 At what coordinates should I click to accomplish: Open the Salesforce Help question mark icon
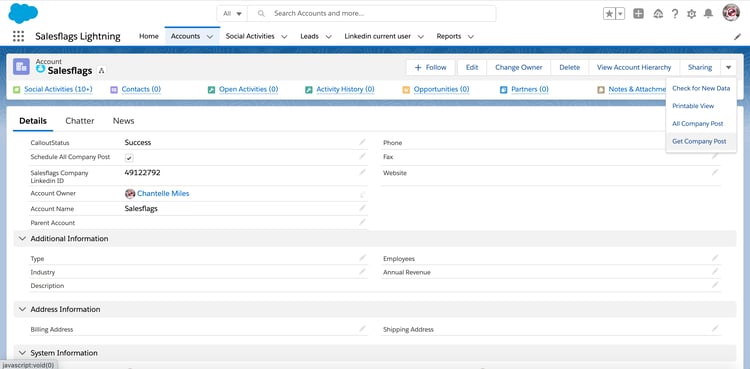click(x=674, y=13)
